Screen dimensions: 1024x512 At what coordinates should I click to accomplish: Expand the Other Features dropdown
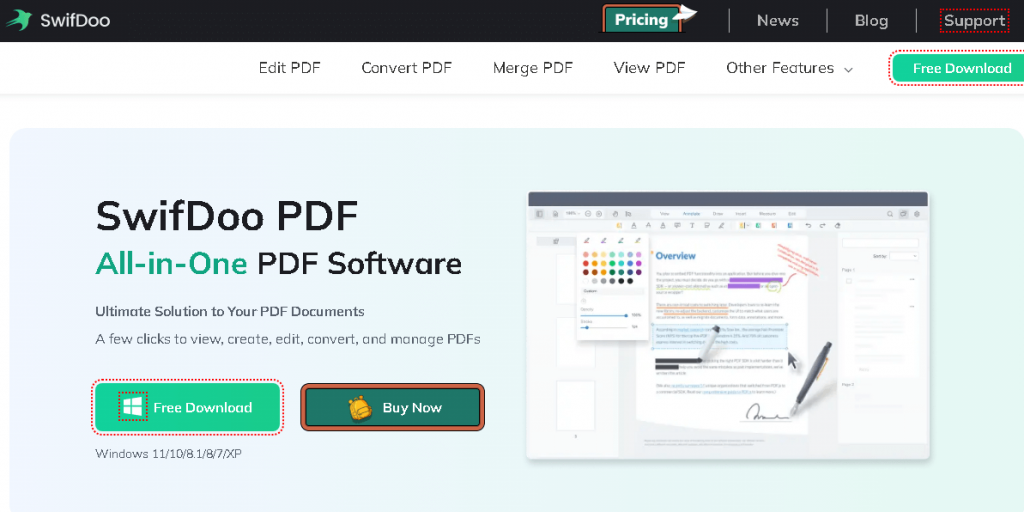(x=790, y=68)
